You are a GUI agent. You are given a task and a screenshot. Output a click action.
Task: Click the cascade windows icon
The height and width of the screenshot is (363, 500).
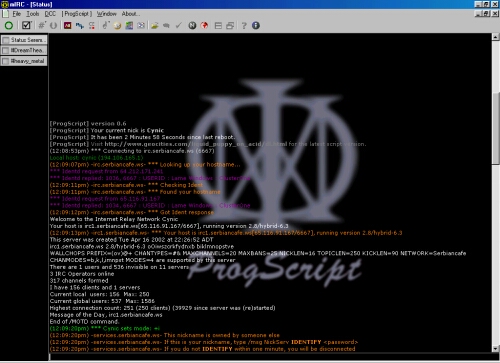coord(230,25)
